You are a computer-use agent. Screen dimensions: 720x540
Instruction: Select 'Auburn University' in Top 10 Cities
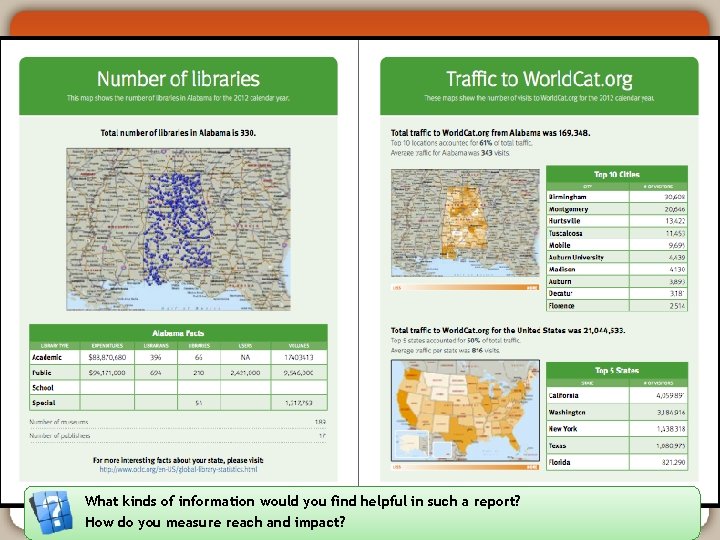click(576, 257)
